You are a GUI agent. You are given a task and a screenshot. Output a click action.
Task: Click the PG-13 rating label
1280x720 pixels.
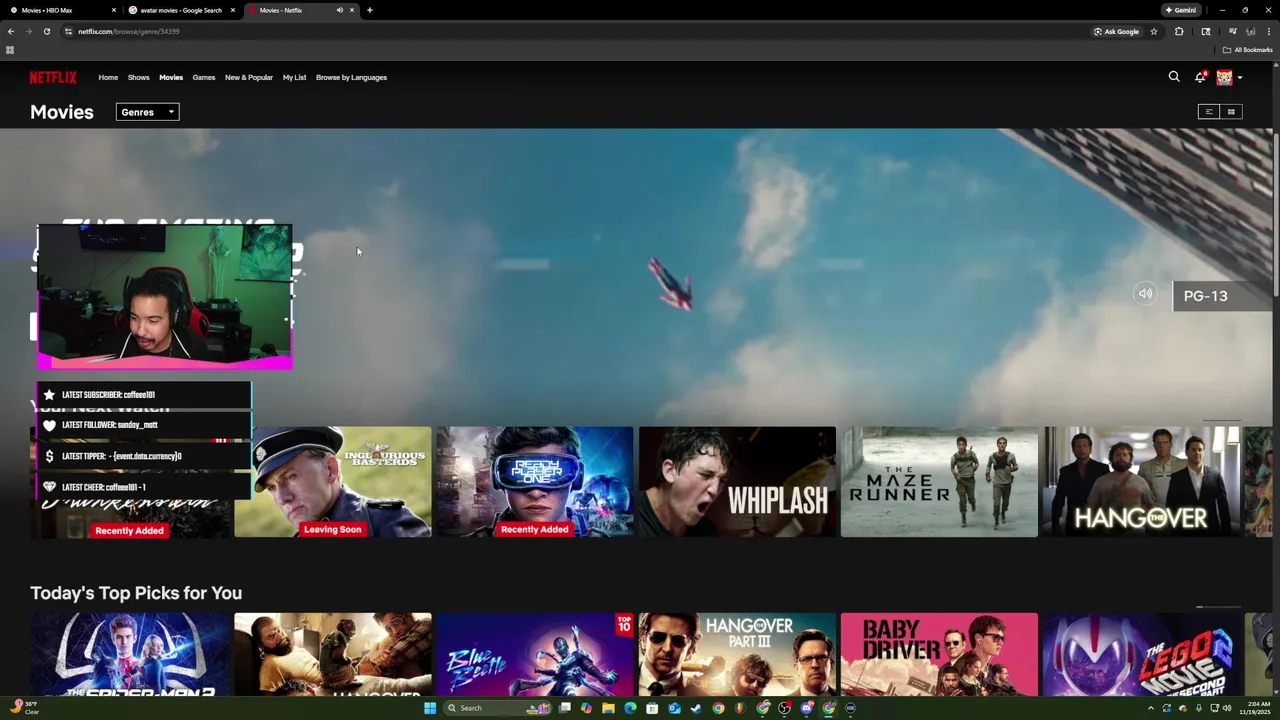1205,296
